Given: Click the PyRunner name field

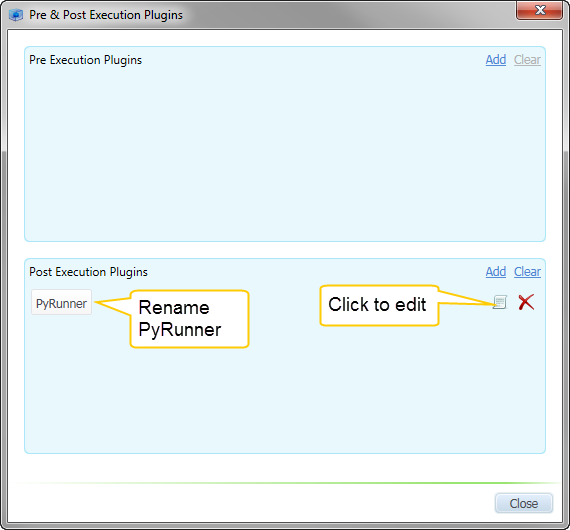Looking at the screenshot, I should pyautogui.click(x=61, y=302).
